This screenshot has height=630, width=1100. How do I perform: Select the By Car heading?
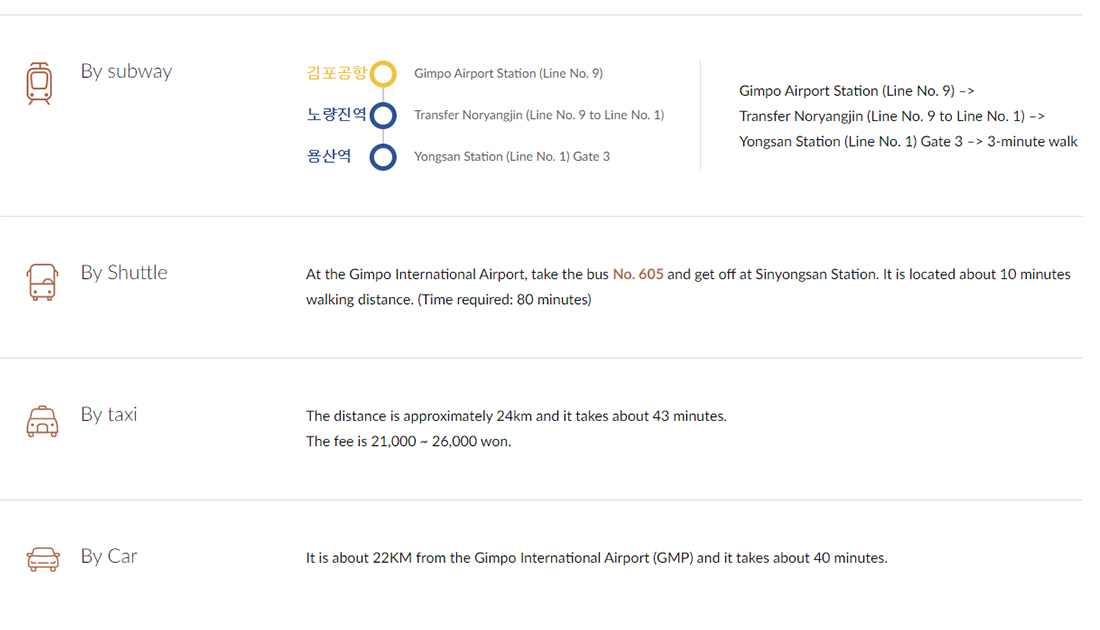pos(109,556)
